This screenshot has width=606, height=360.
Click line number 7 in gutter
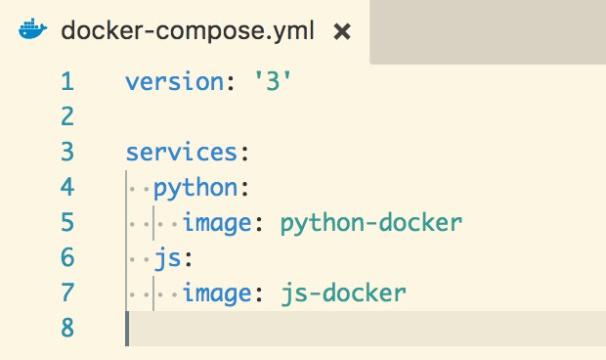(67, 292)
